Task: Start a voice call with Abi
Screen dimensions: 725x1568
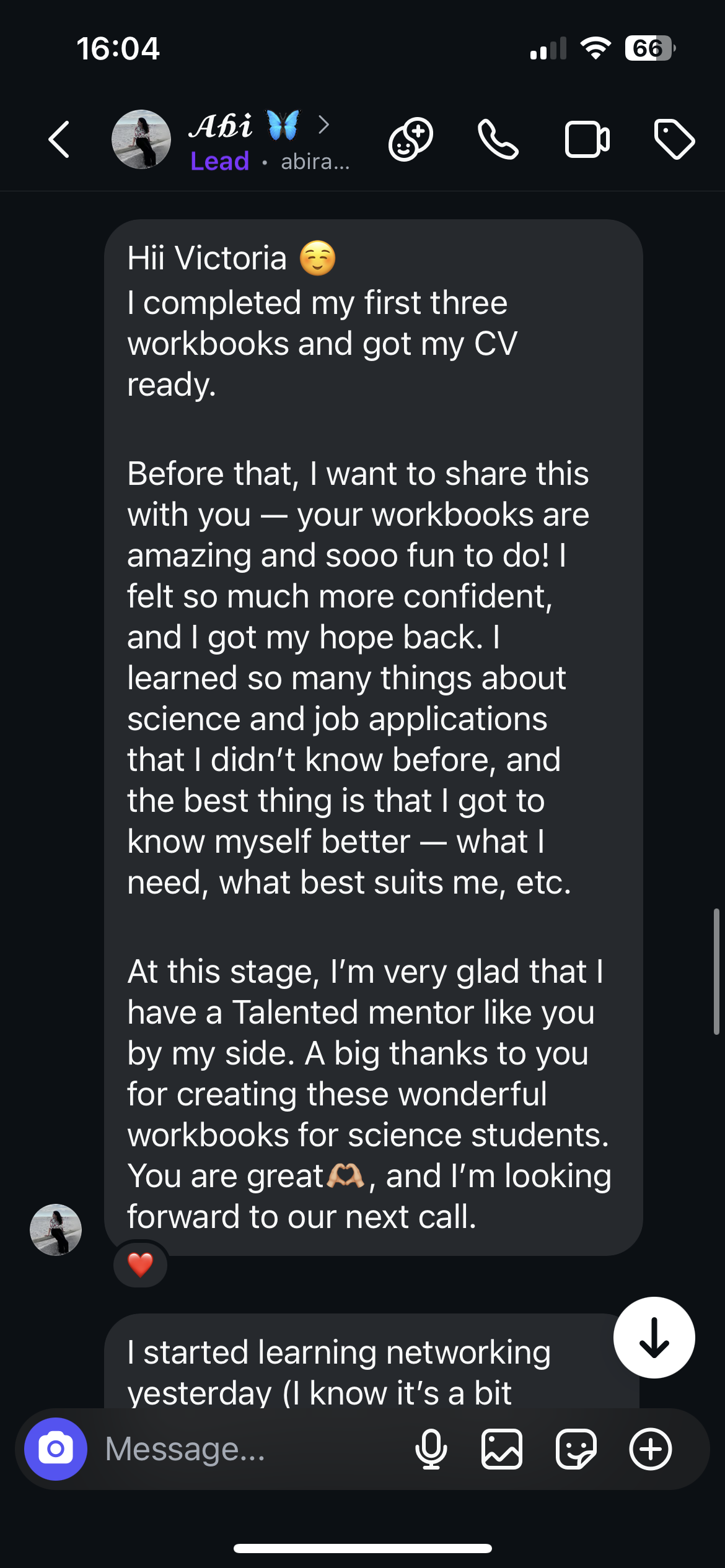Action: (498, 139)
